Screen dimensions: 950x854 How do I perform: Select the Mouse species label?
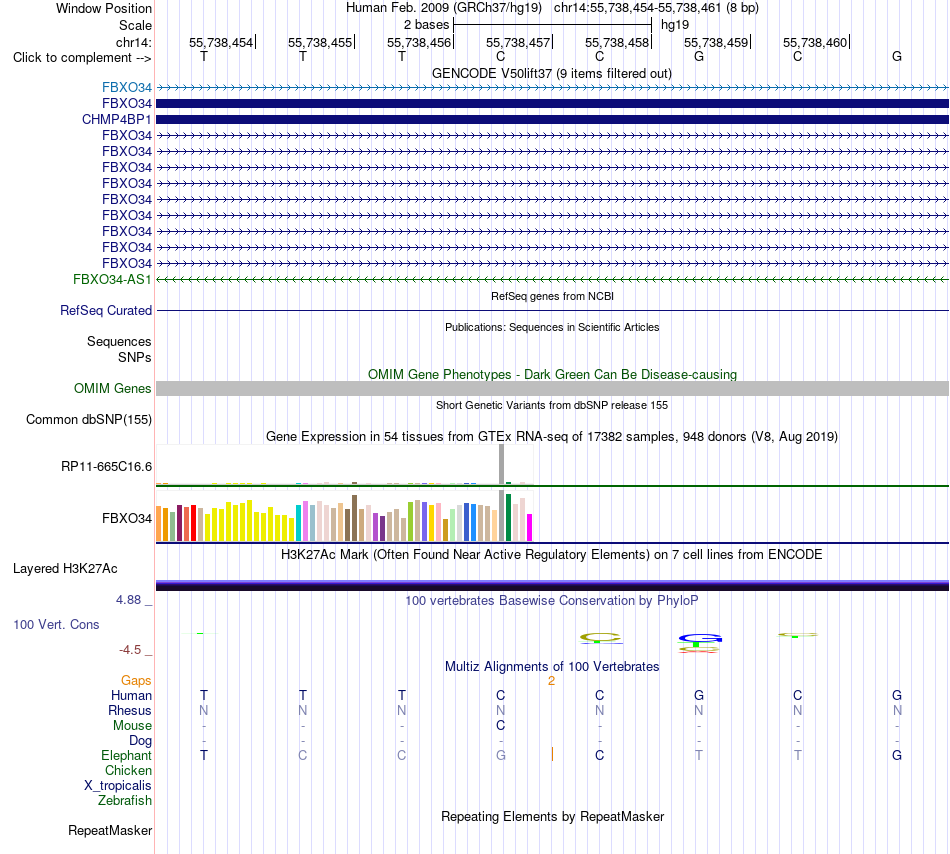click(132, 726)
